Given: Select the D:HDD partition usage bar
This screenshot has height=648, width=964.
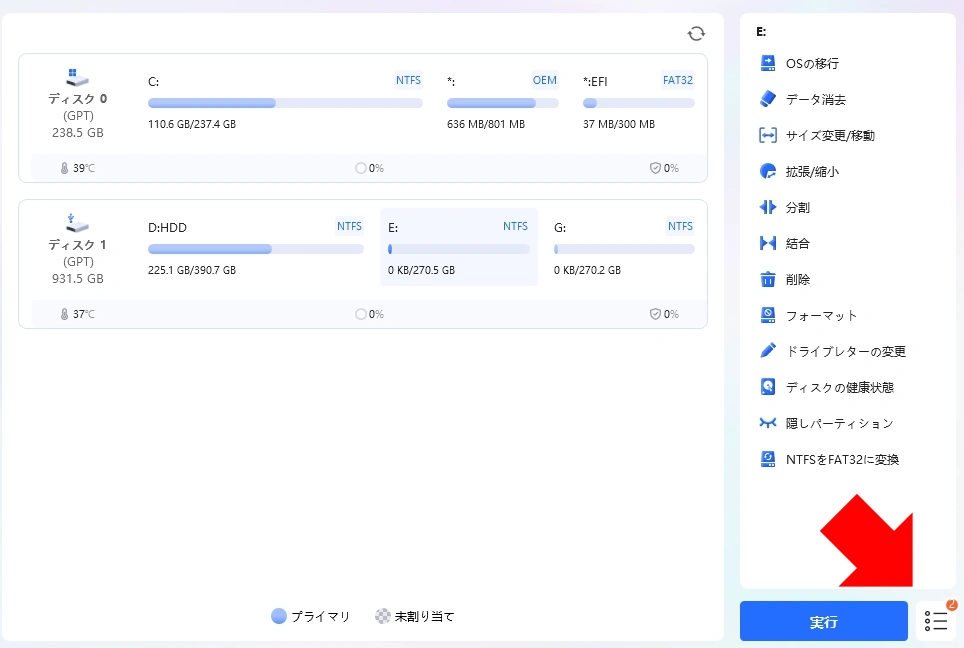Looking at the screenshot, I should point(256,249).
